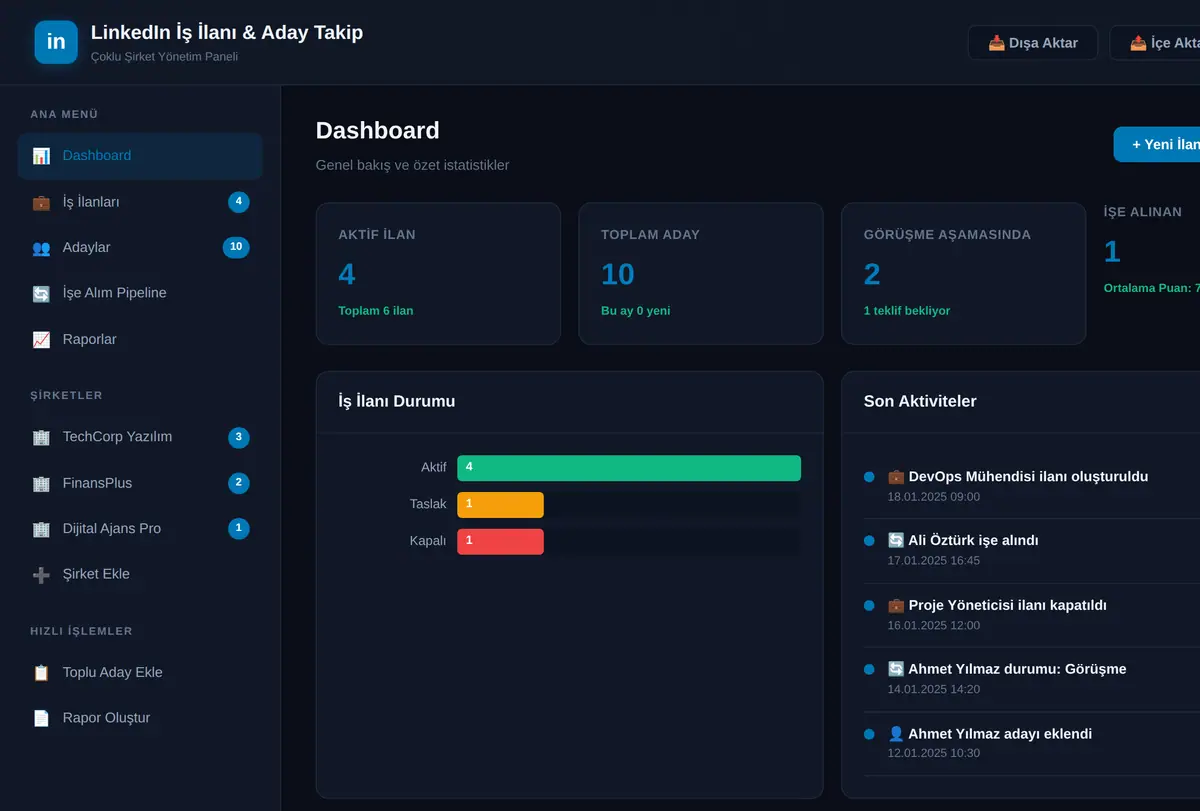1200x811 pixels.
Task: Click the briefcase icon in DevOps Mühendisi activity
Action: click(896, 477)
